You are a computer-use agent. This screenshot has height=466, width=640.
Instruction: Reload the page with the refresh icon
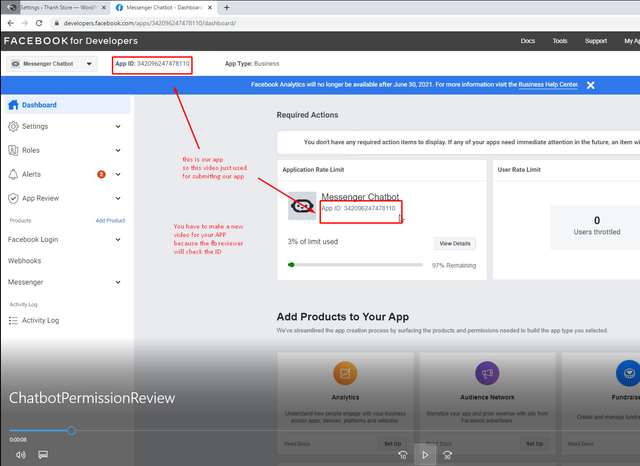tap(39, 23)
